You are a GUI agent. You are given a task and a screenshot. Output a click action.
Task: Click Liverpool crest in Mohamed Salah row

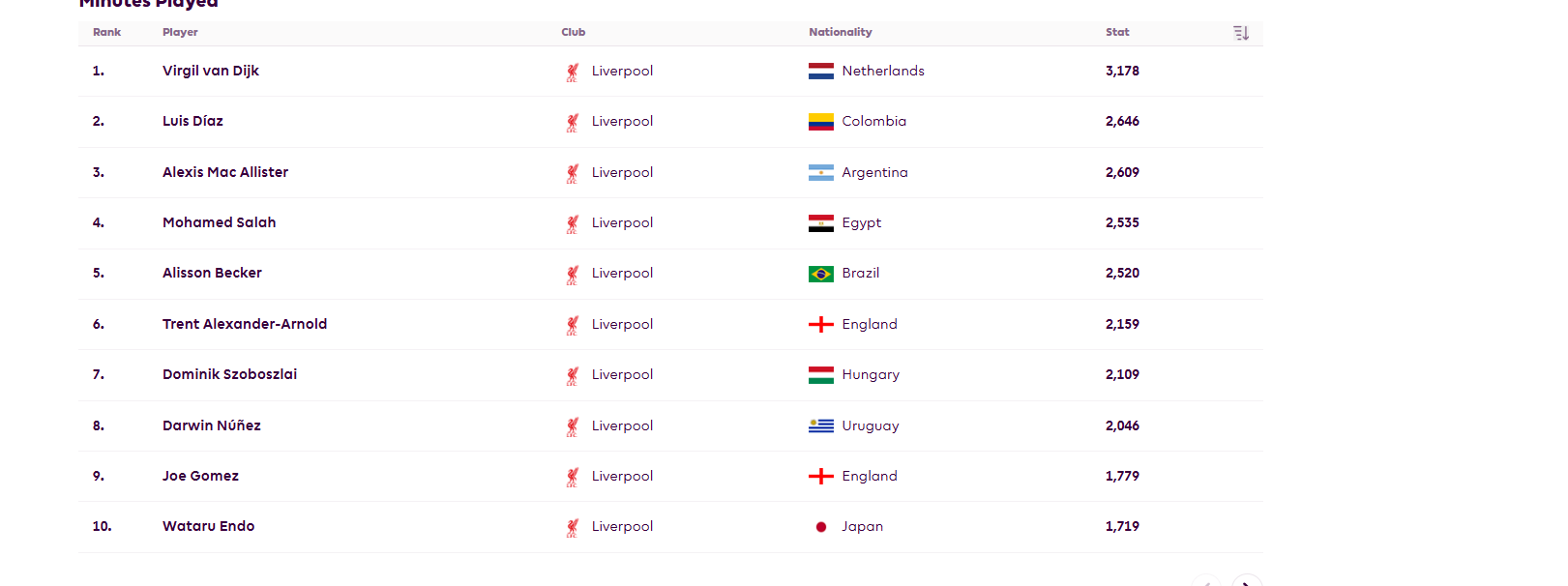(573, 223)
